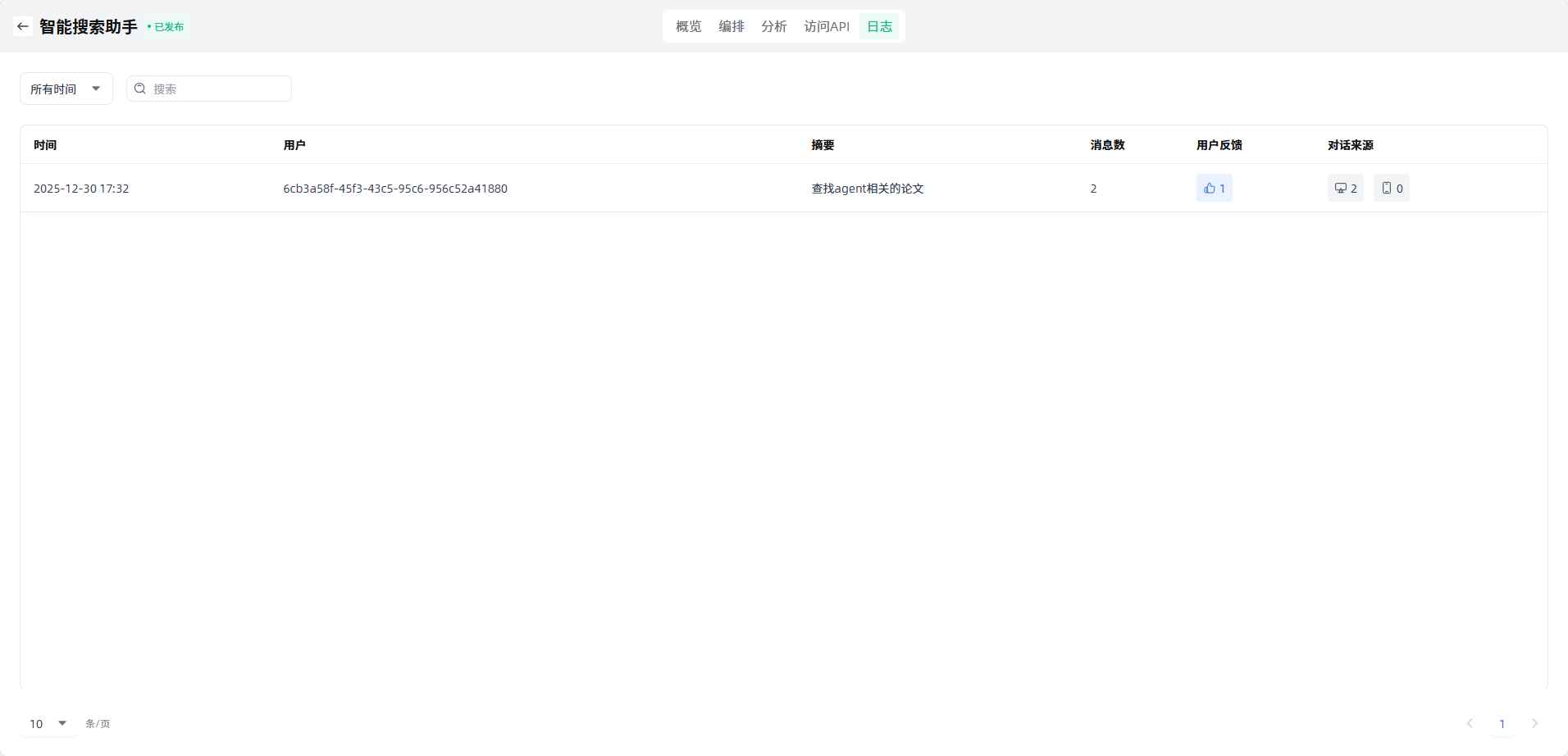Open the 编排 tab
The width and height of the screenshot is (1568, 756).
tap(731, 26)
